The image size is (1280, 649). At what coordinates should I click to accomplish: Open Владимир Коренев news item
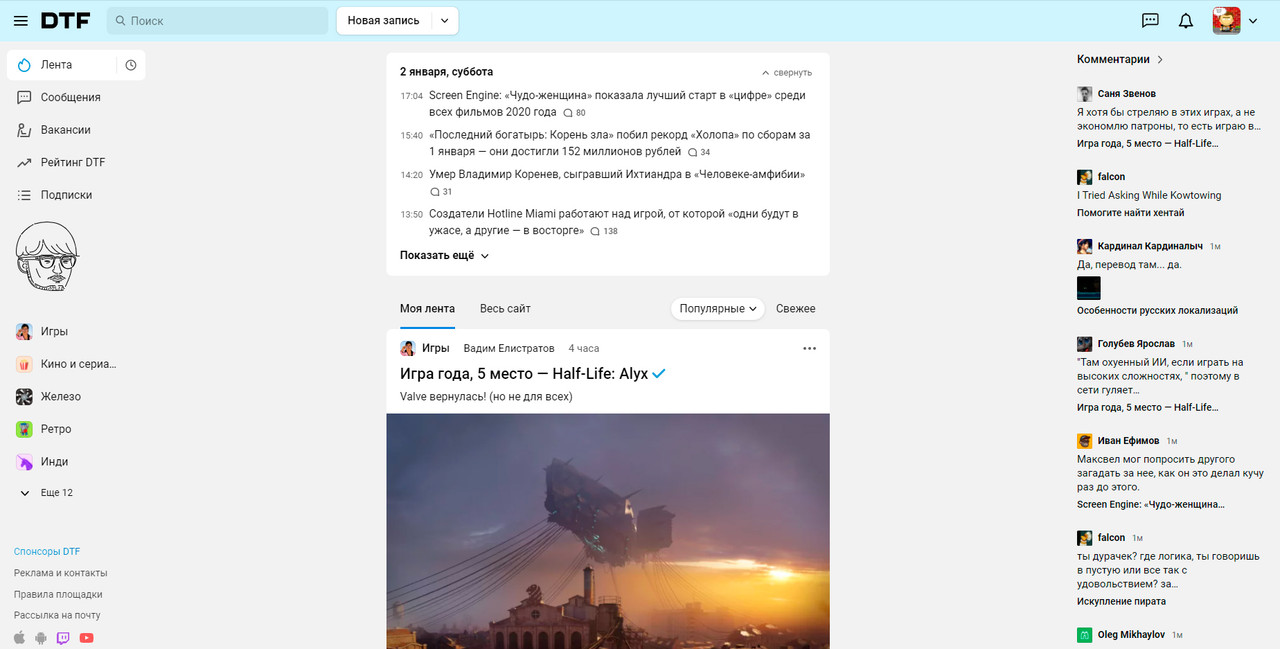pos(617,174)
